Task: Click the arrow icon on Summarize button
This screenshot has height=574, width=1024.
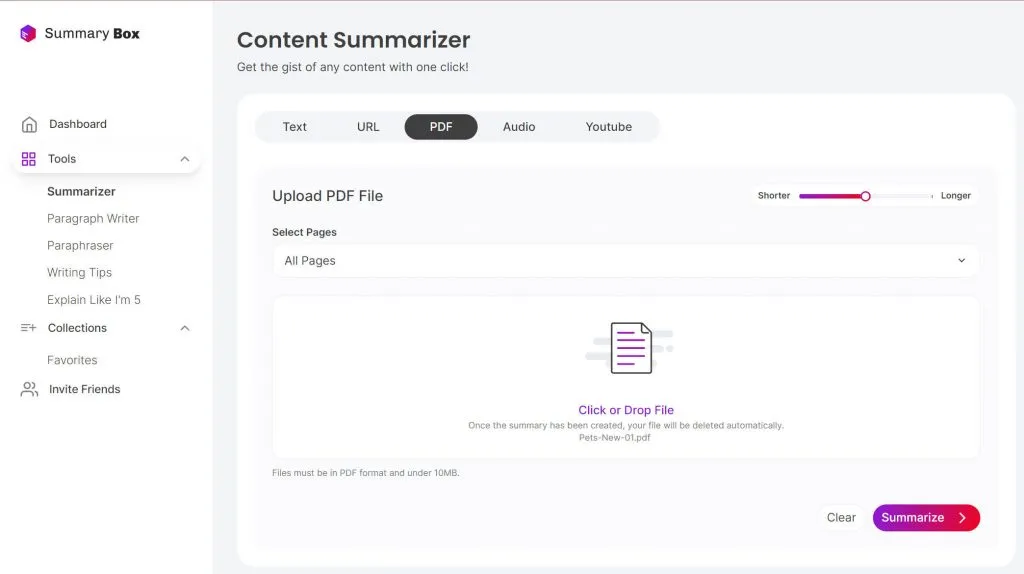Action: point(962,518)
